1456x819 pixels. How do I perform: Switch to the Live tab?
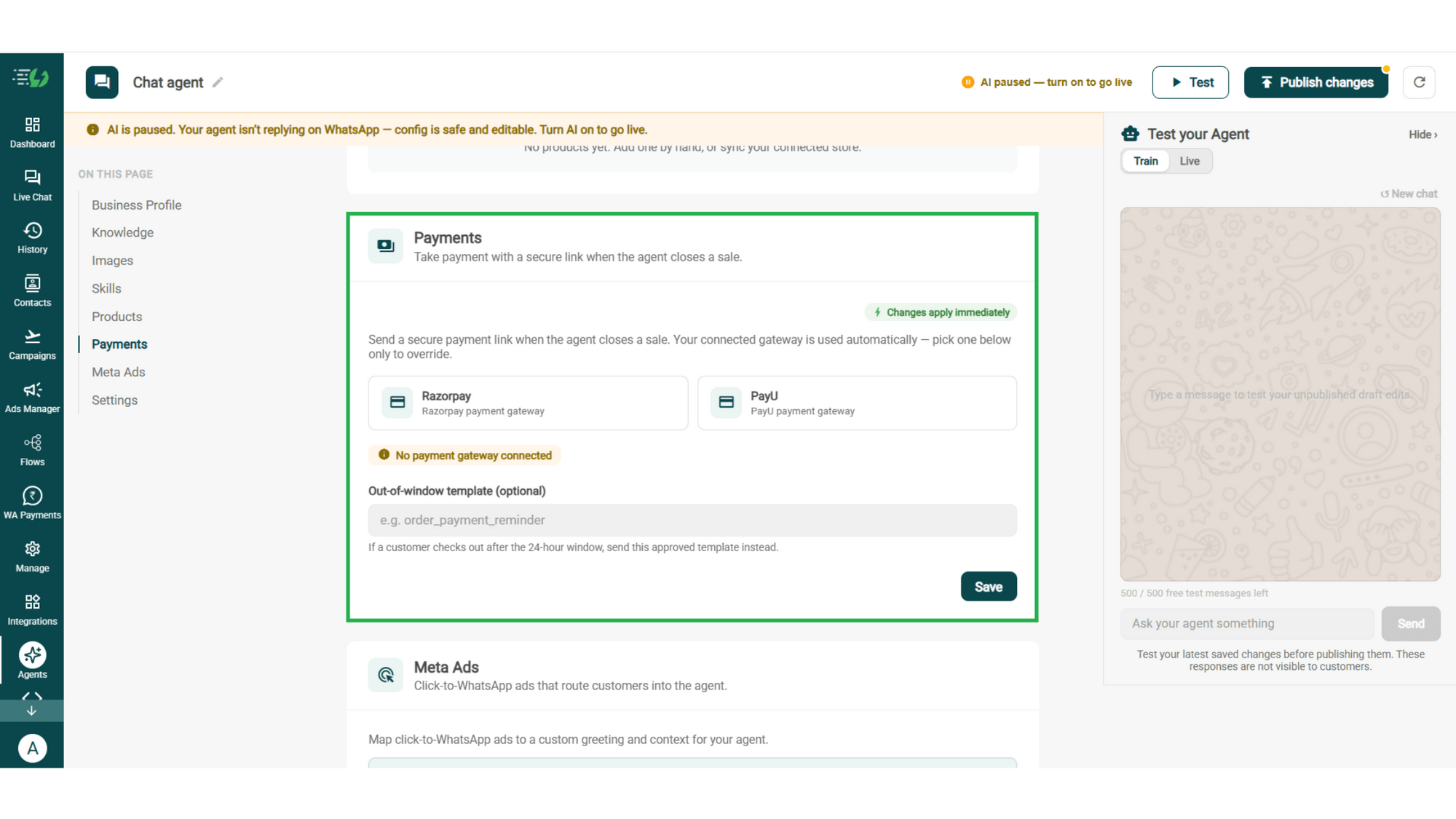pos(1190,161)
